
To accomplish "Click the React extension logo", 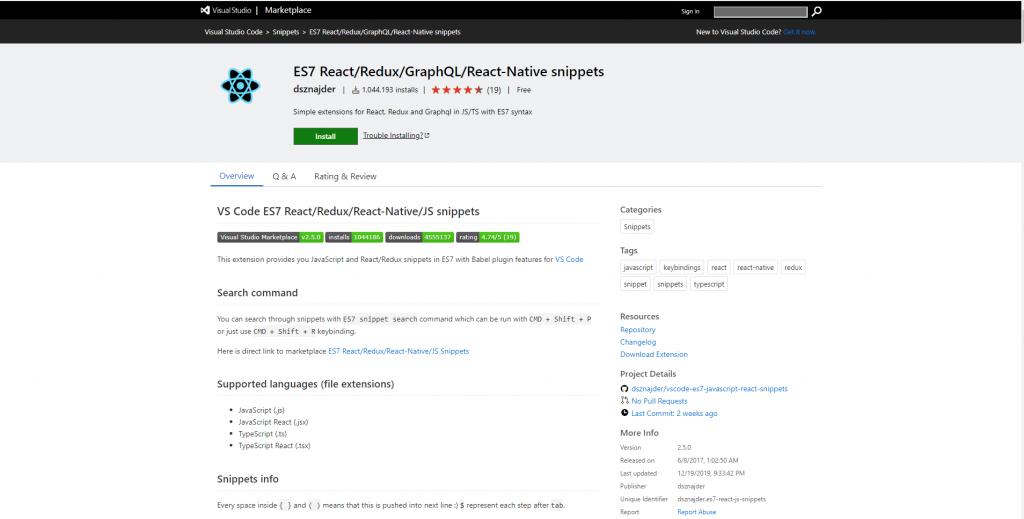I will click(x=240, y=86).
